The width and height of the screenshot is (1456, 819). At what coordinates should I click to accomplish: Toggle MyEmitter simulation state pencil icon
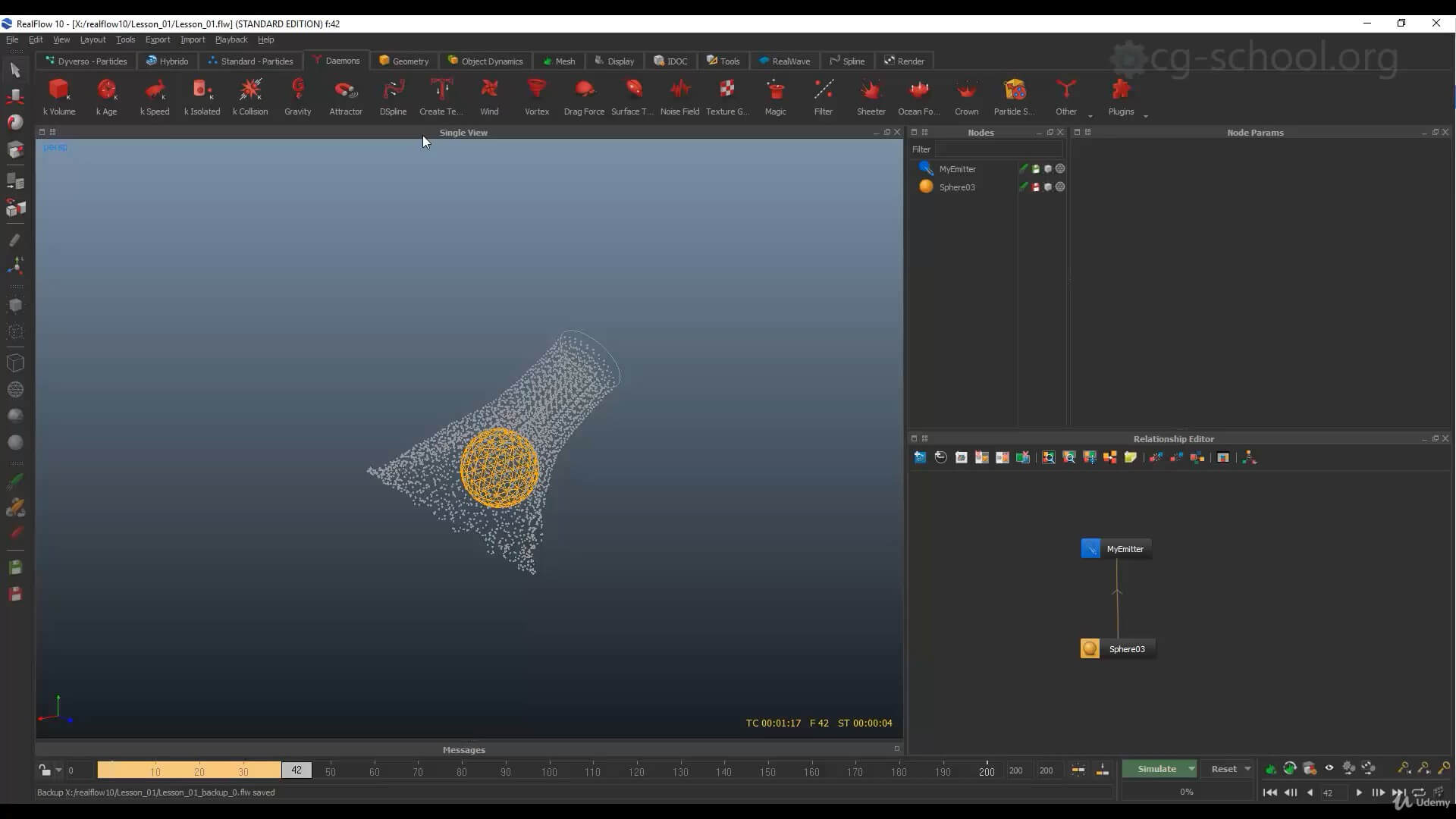pos(1024,169)
